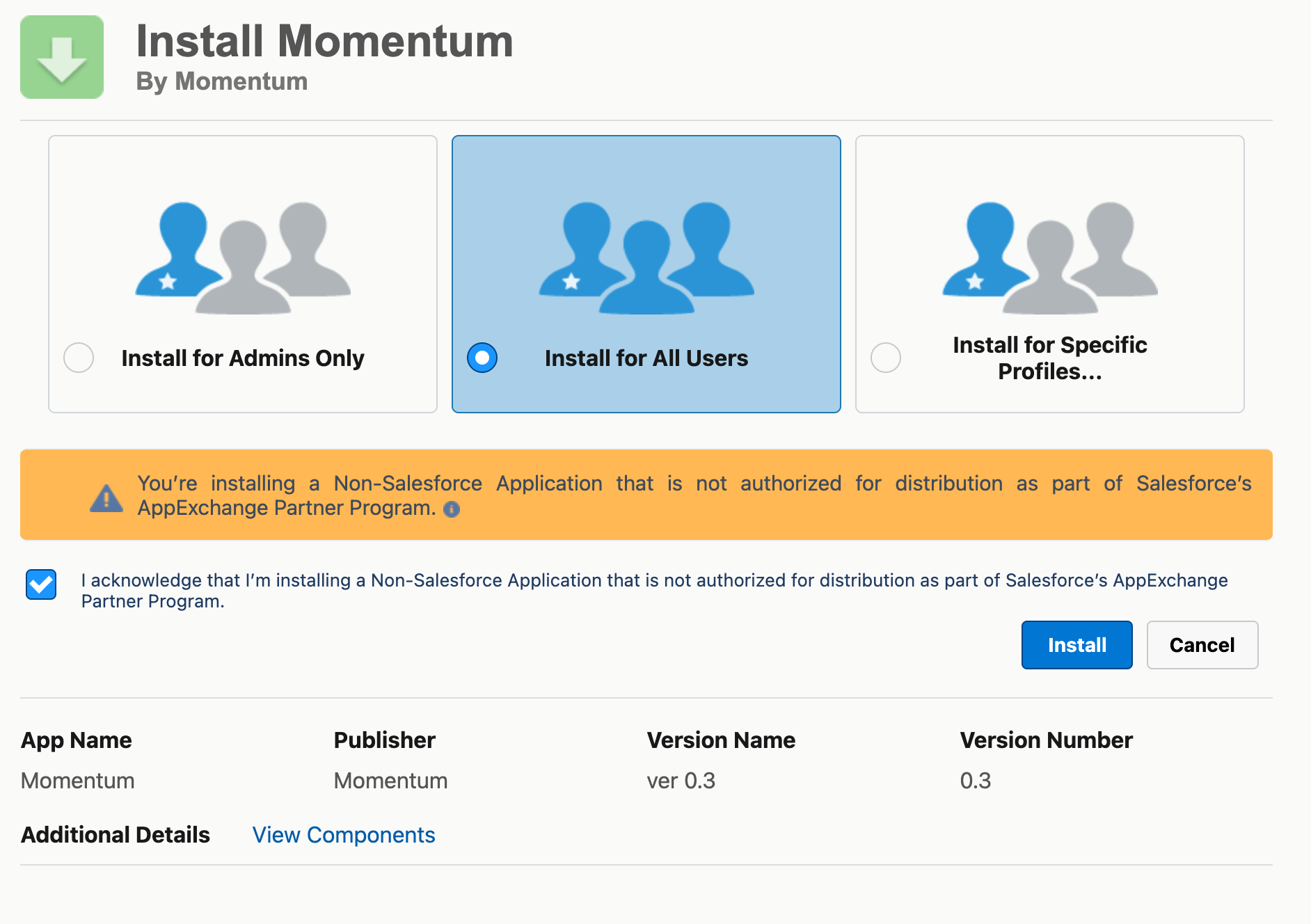Image resolution: width=1311 pixels, height=924 pixels.
Task: Confirm Install for All Users is selected
Action: [x=482, y=358]
